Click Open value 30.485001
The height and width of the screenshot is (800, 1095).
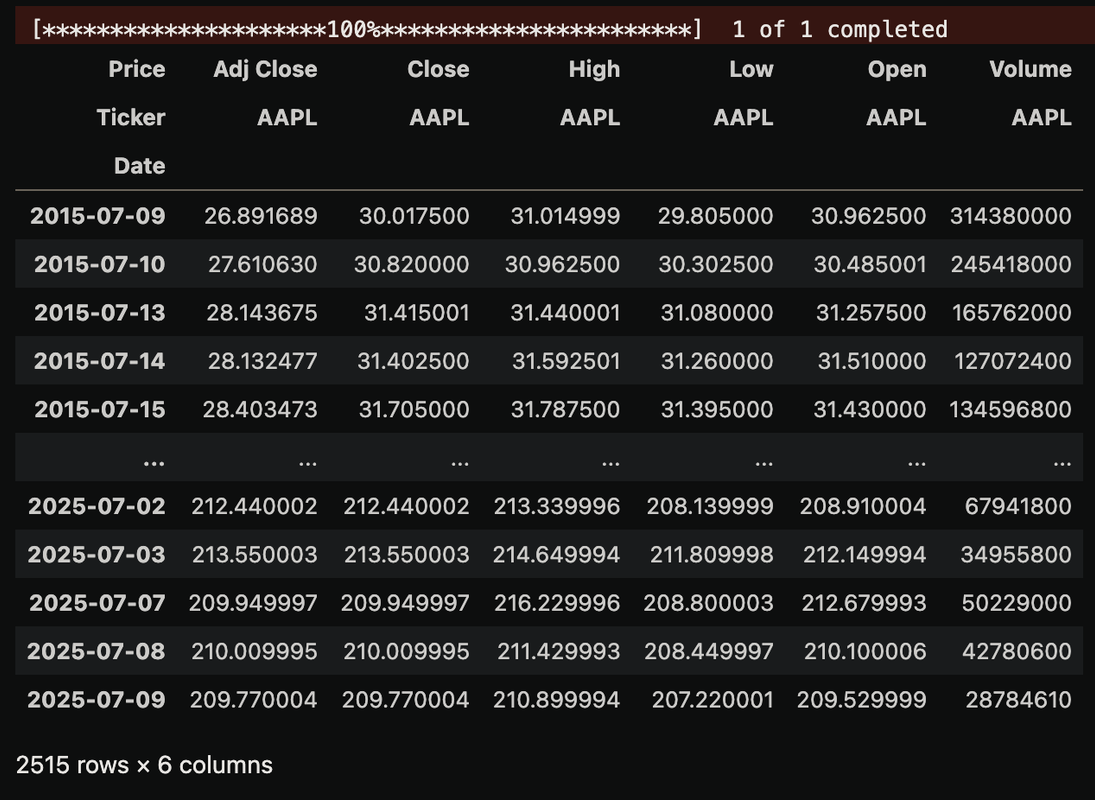tap(870, 264)
